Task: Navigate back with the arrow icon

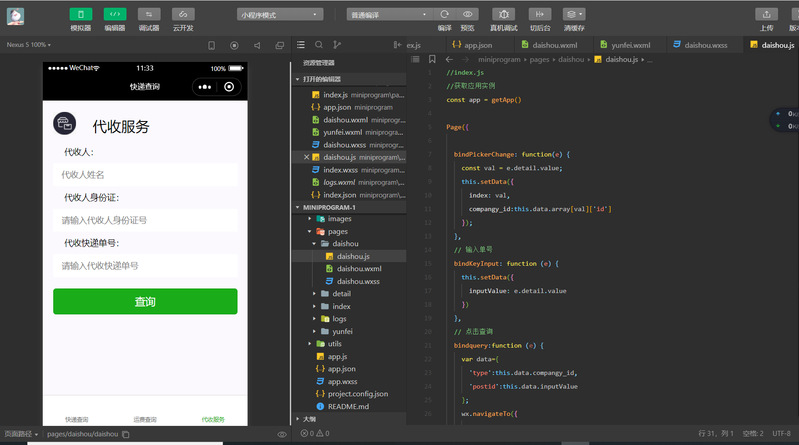Action: 449,59
